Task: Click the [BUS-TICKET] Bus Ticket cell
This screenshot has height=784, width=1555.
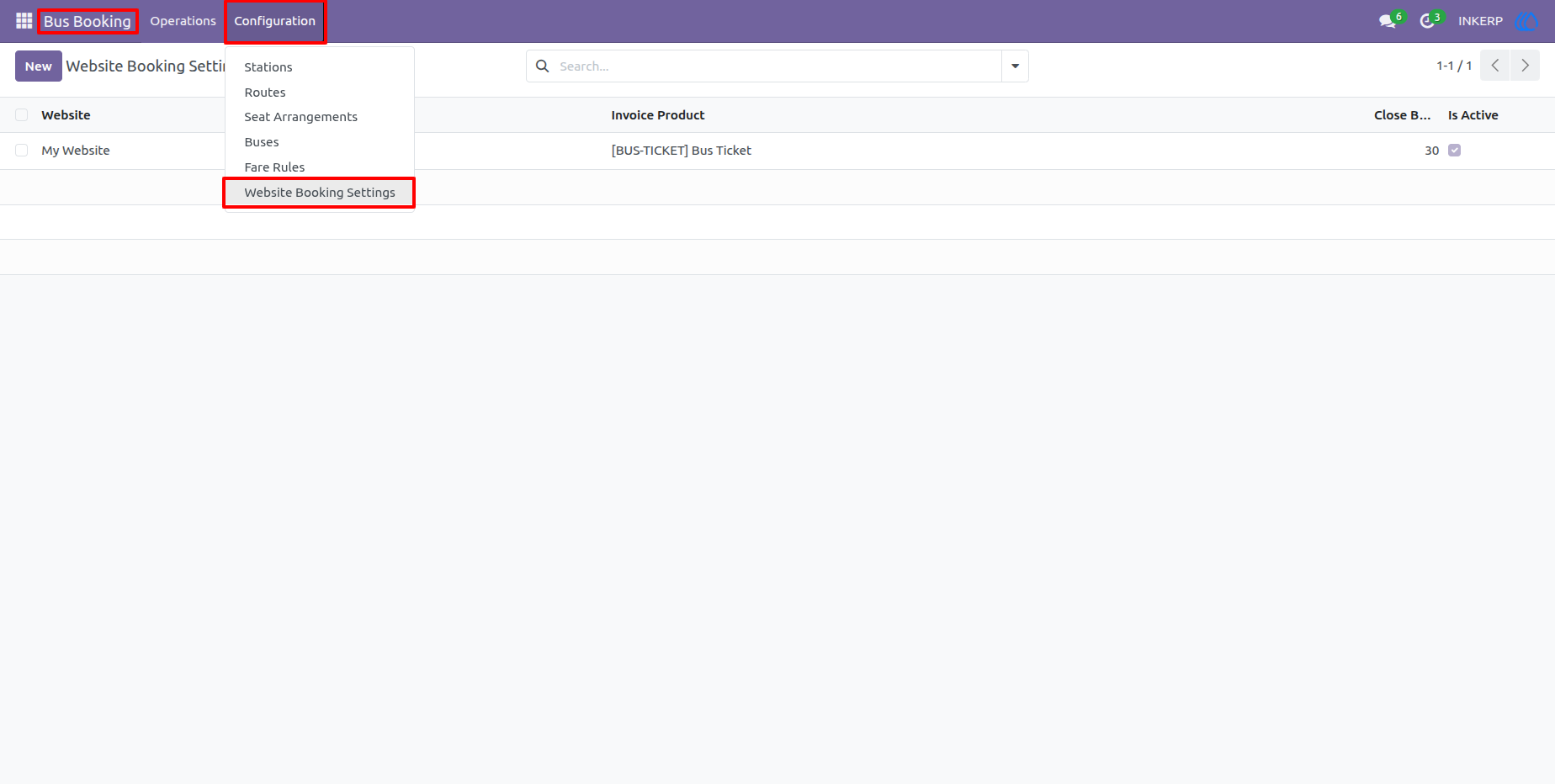Action: [x=681, y=151]
